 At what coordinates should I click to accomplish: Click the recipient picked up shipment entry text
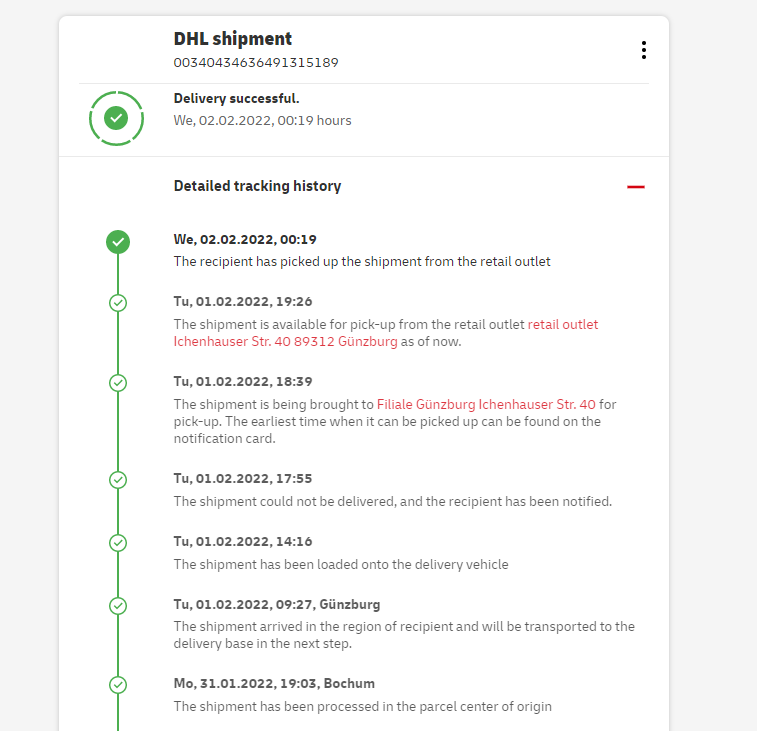tap(362, 261)
